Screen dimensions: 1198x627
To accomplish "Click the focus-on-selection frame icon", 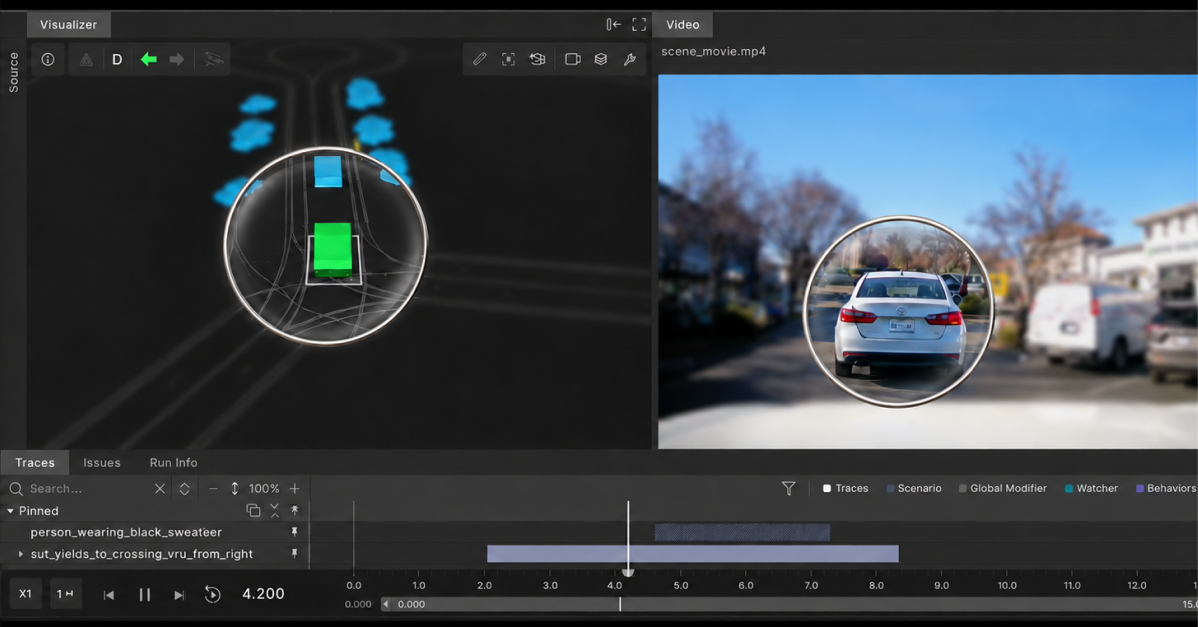I will pos(508,59).
